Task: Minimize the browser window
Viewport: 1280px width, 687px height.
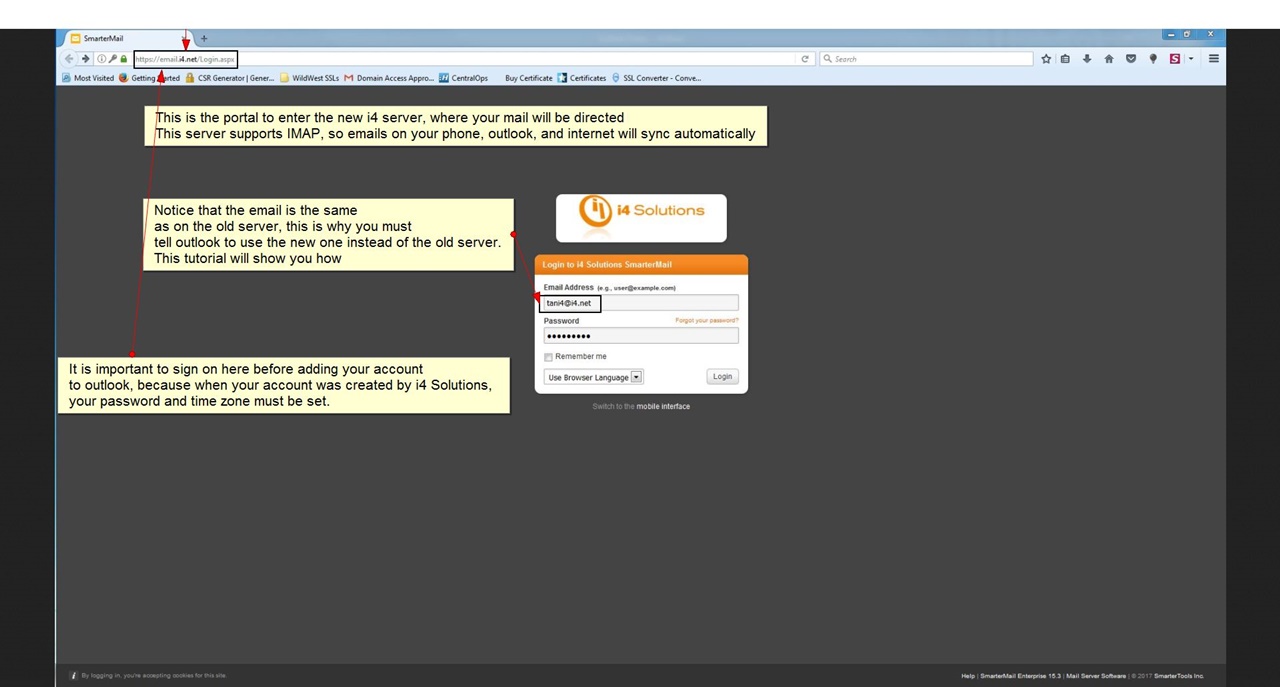Action: [x=1171, y=35]
